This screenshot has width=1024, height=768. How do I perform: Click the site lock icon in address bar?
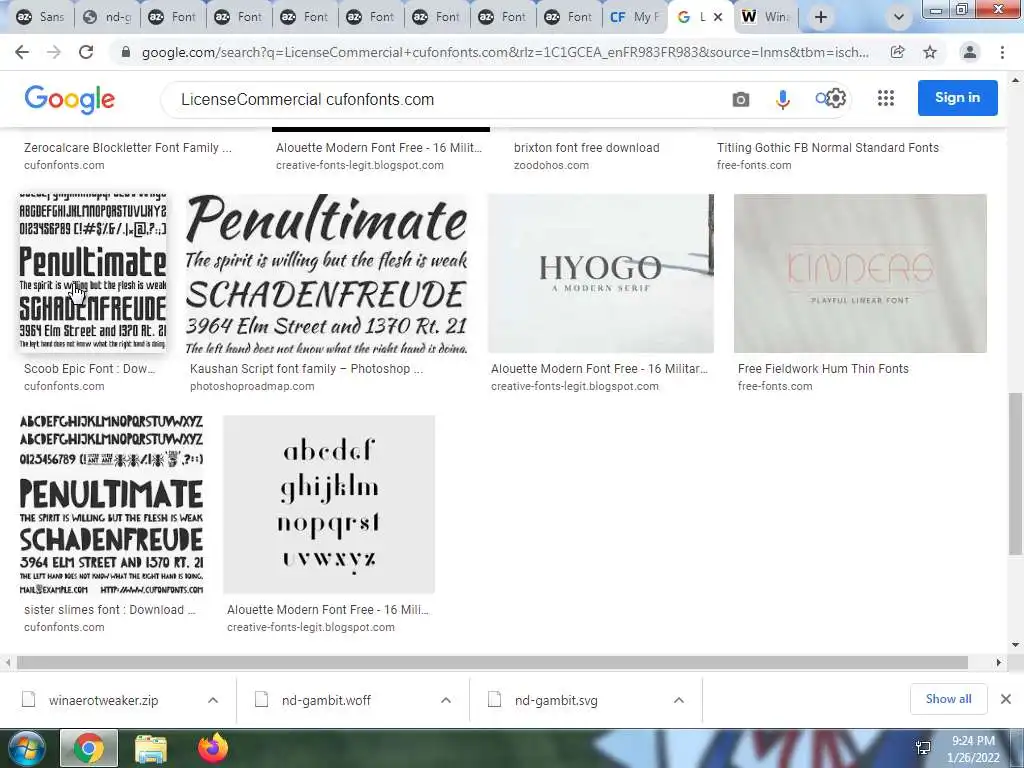126,52
